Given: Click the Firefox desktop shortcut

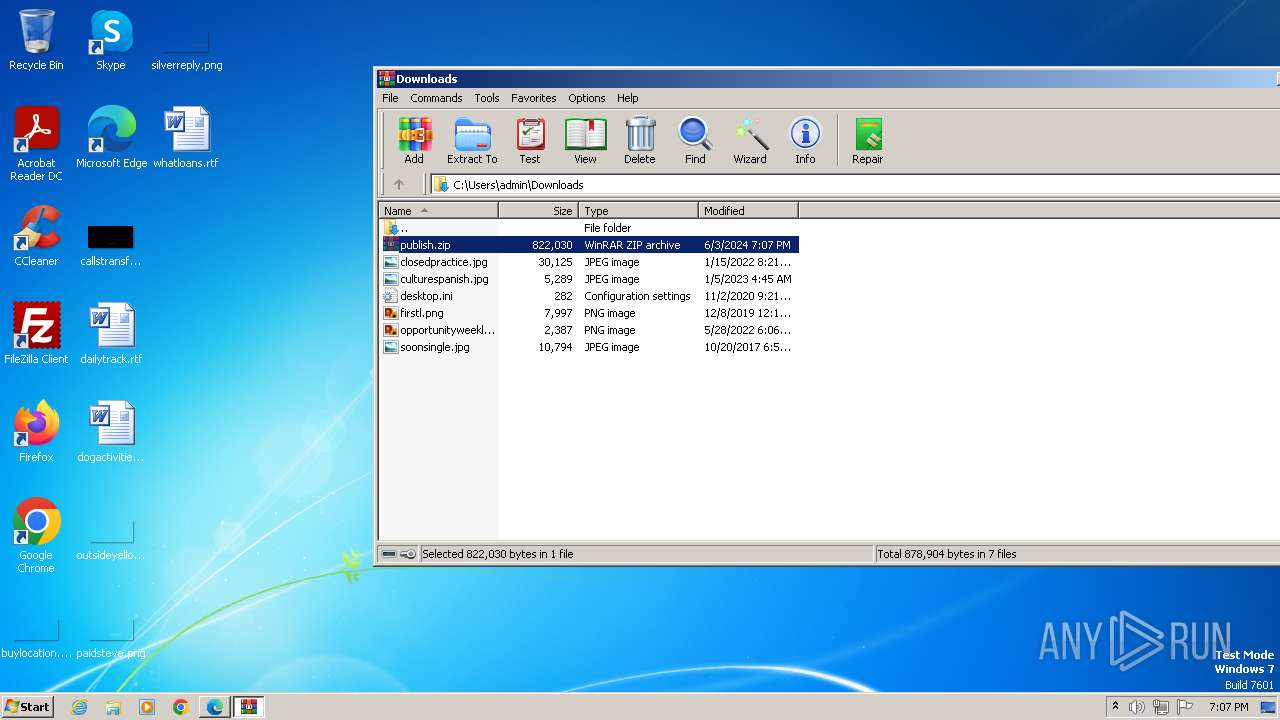Looking at the screenshot, I should pyautogui.click(x=36, y=431).
